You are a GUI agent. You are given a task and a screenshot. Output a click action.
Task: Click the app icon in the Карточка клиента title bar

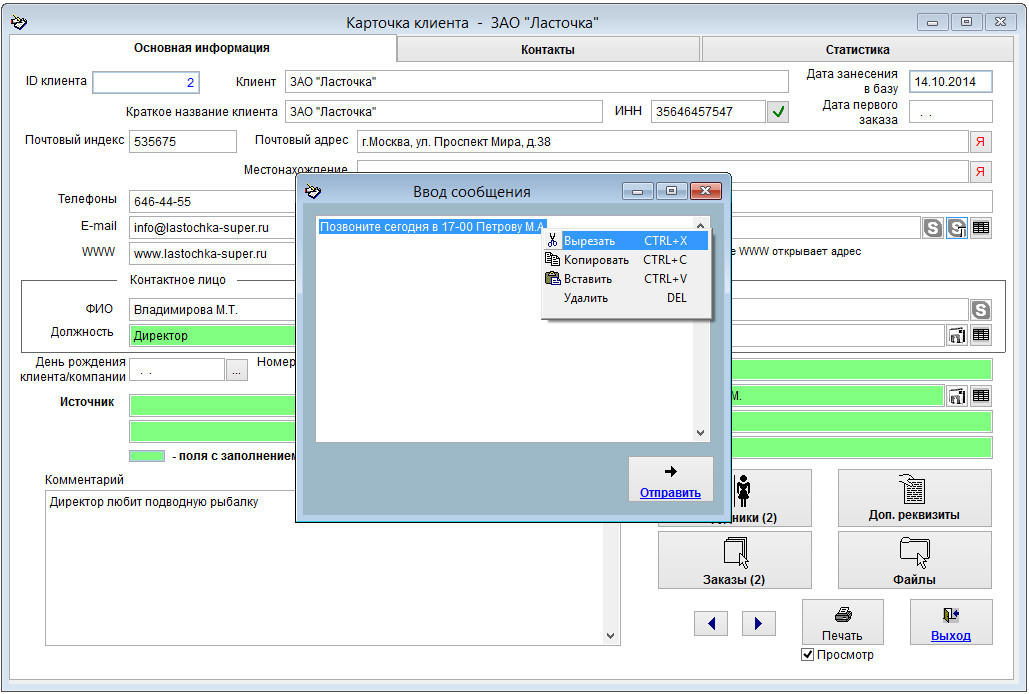(x=18, y=22)
